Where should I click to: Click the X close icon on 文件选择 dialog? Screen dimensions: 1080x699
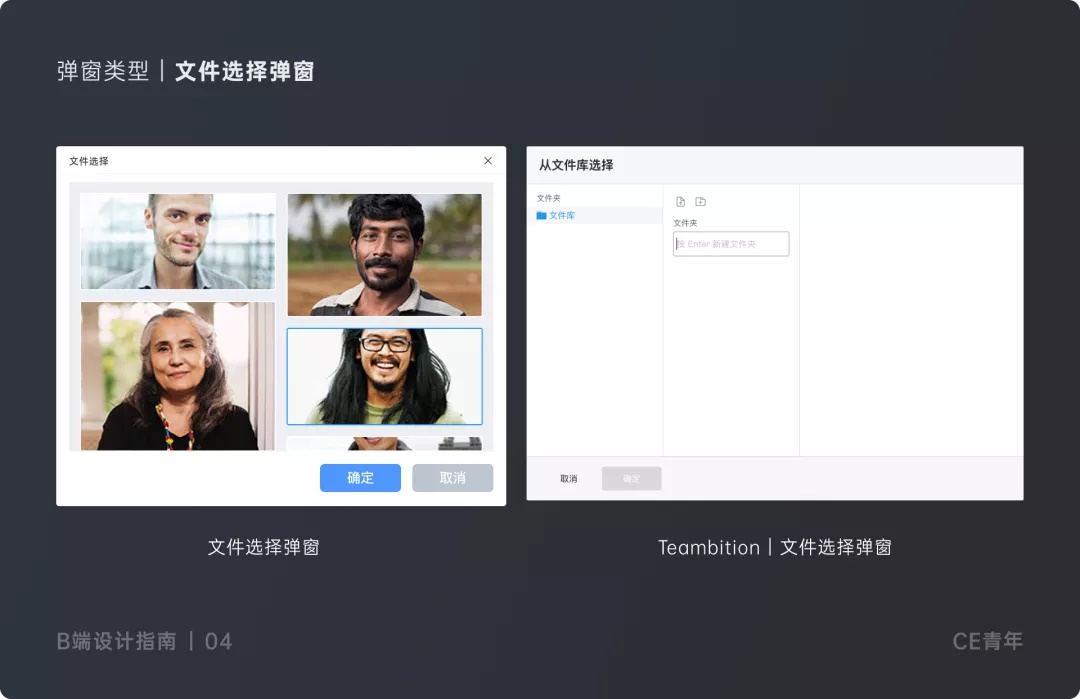487,160
